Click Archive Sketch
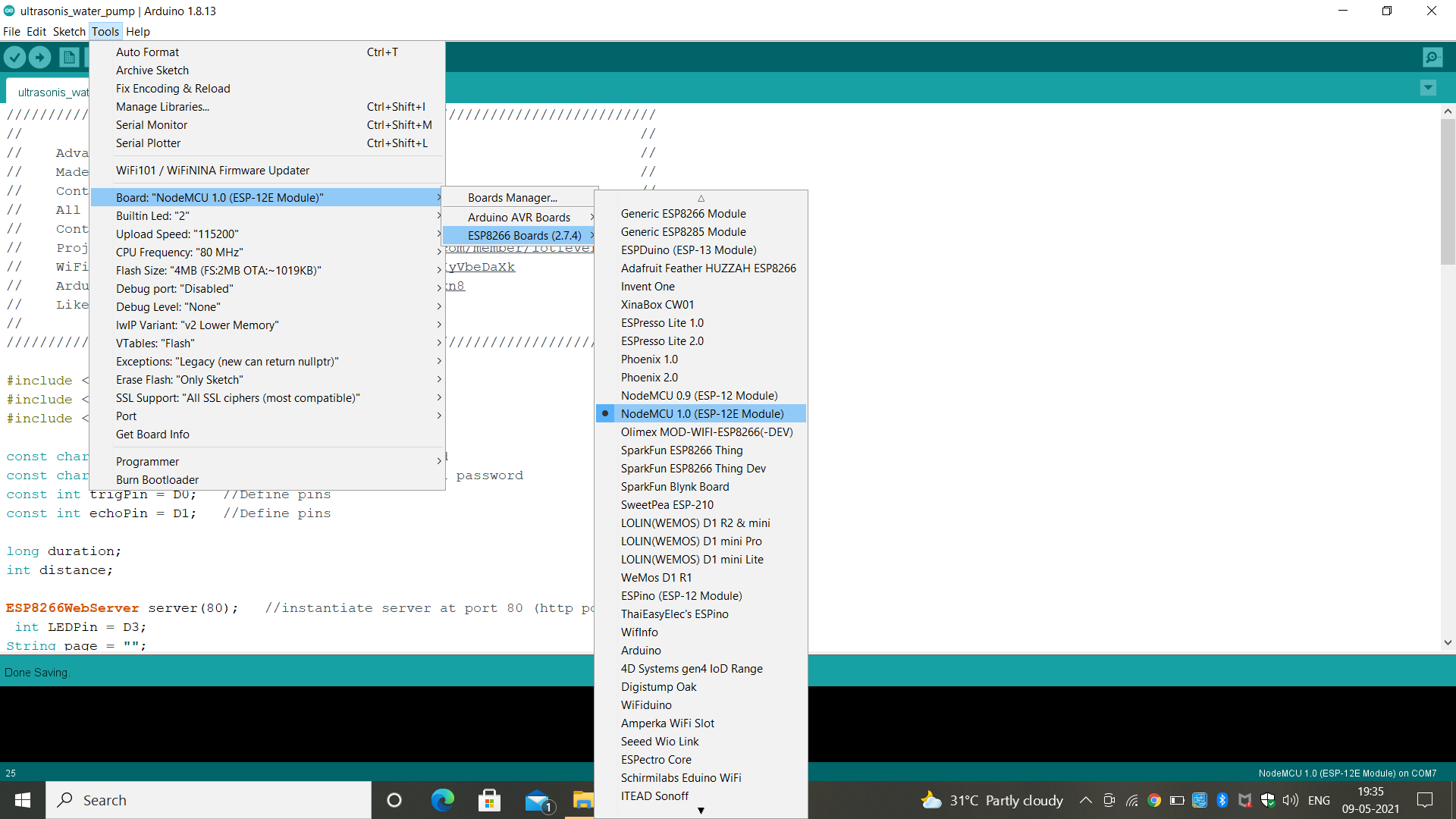1456x819 pixels. 267,70
